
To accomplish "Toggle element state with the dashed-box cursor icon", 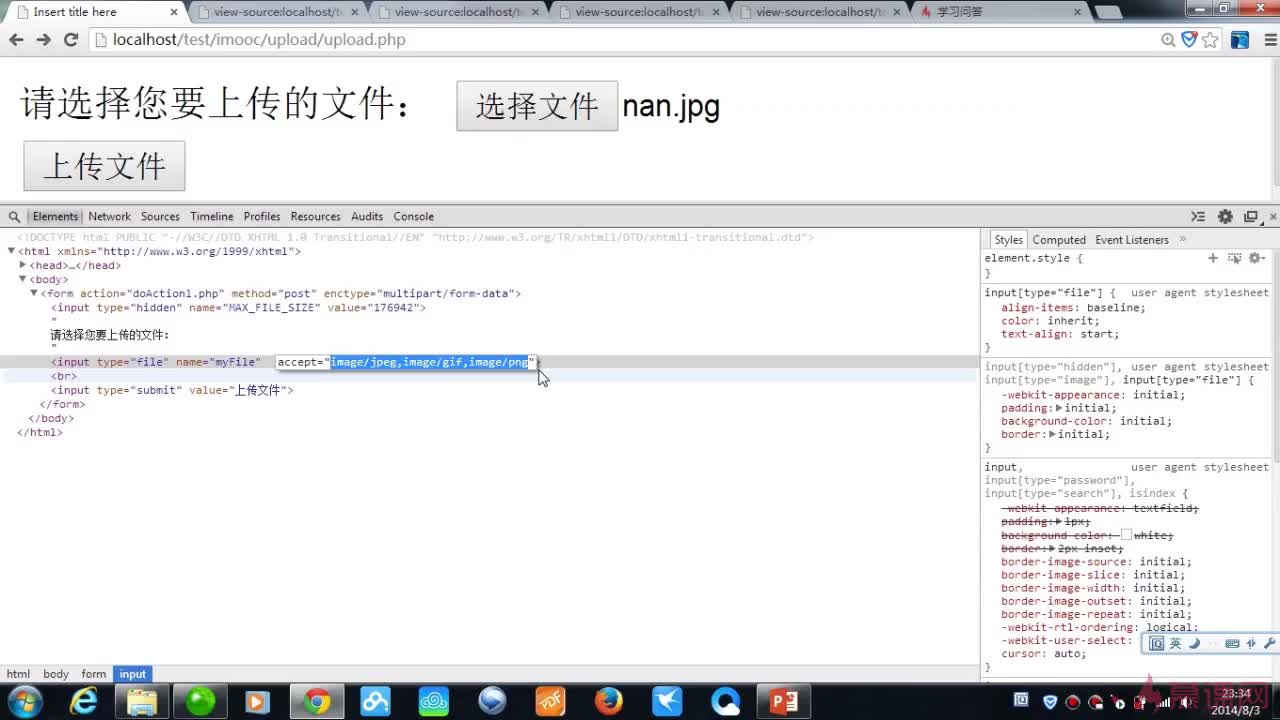I will point(1234,258).
